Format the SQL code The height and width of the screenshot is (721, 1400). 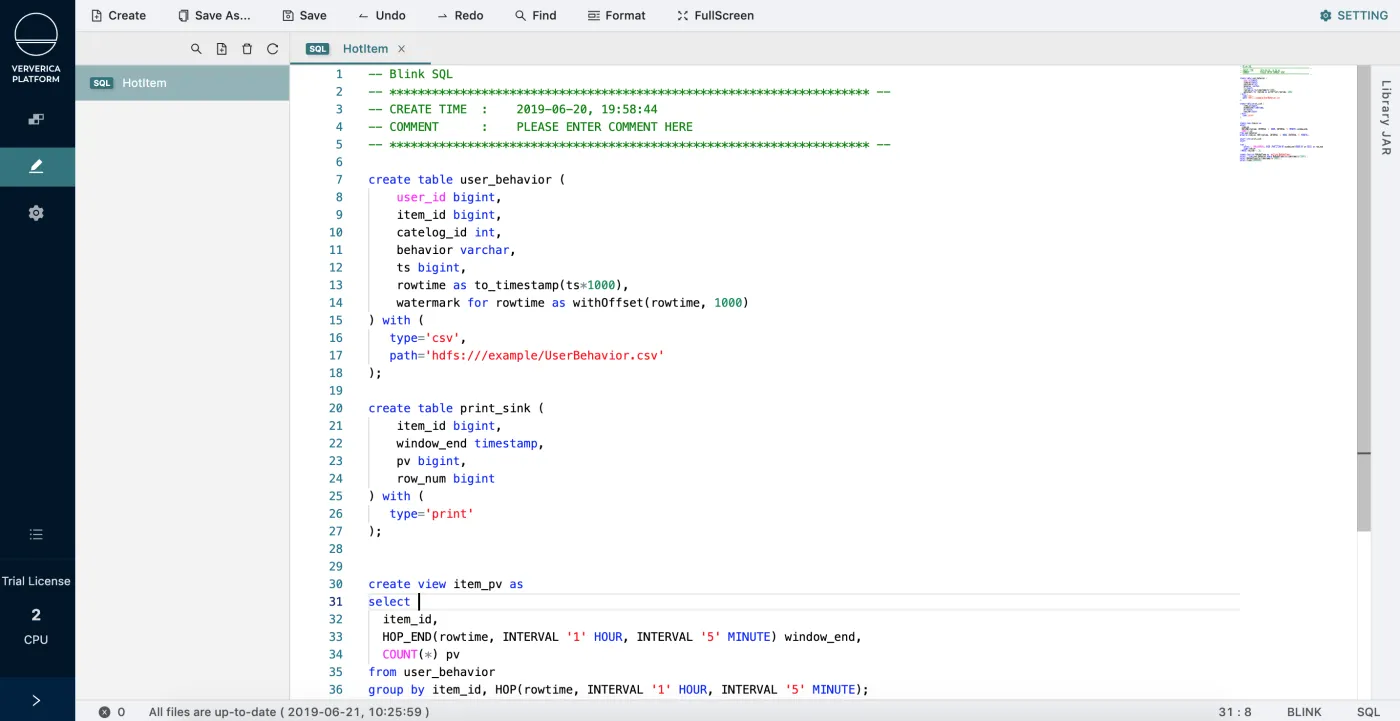click(617, 15)
